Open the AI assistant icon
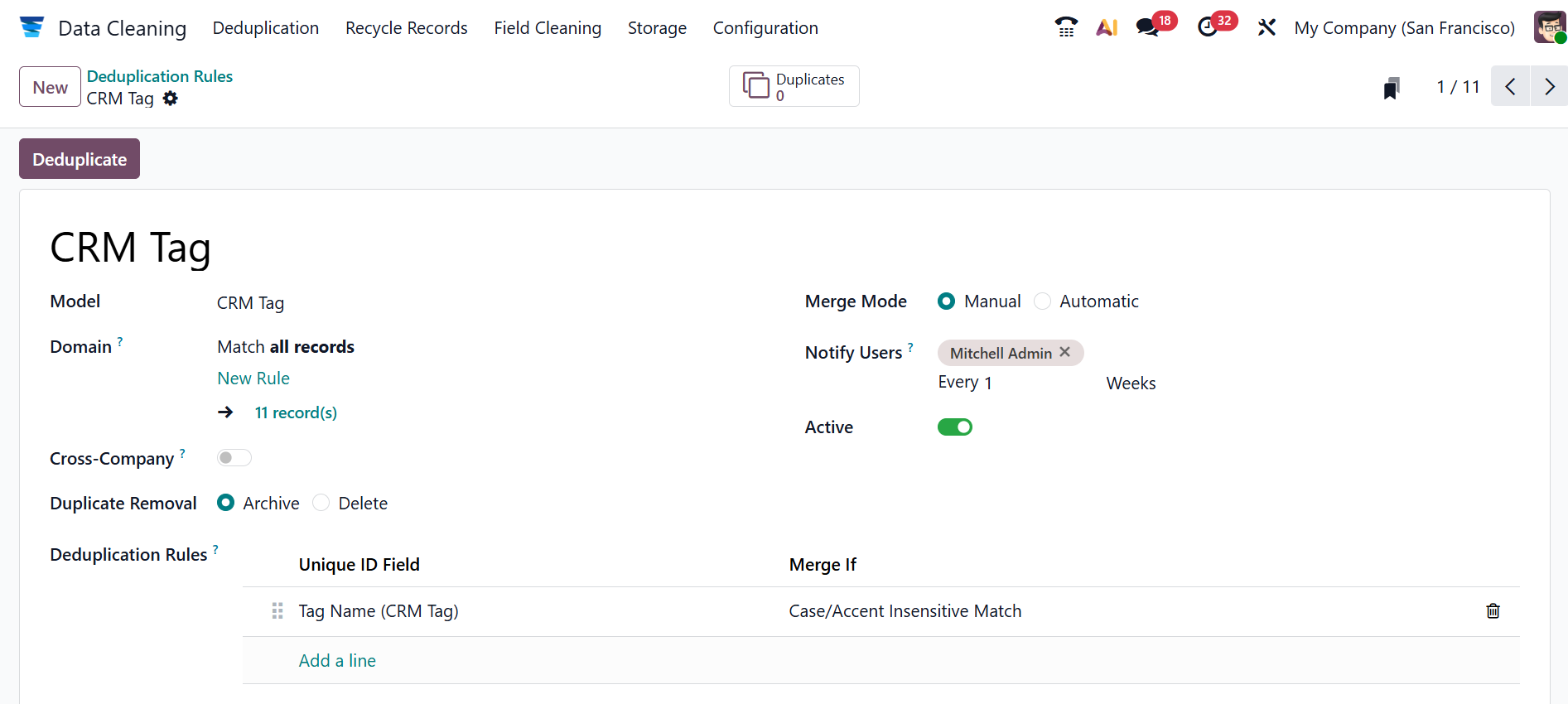This screenshot has height=704, width=1568. point(1107,27)
